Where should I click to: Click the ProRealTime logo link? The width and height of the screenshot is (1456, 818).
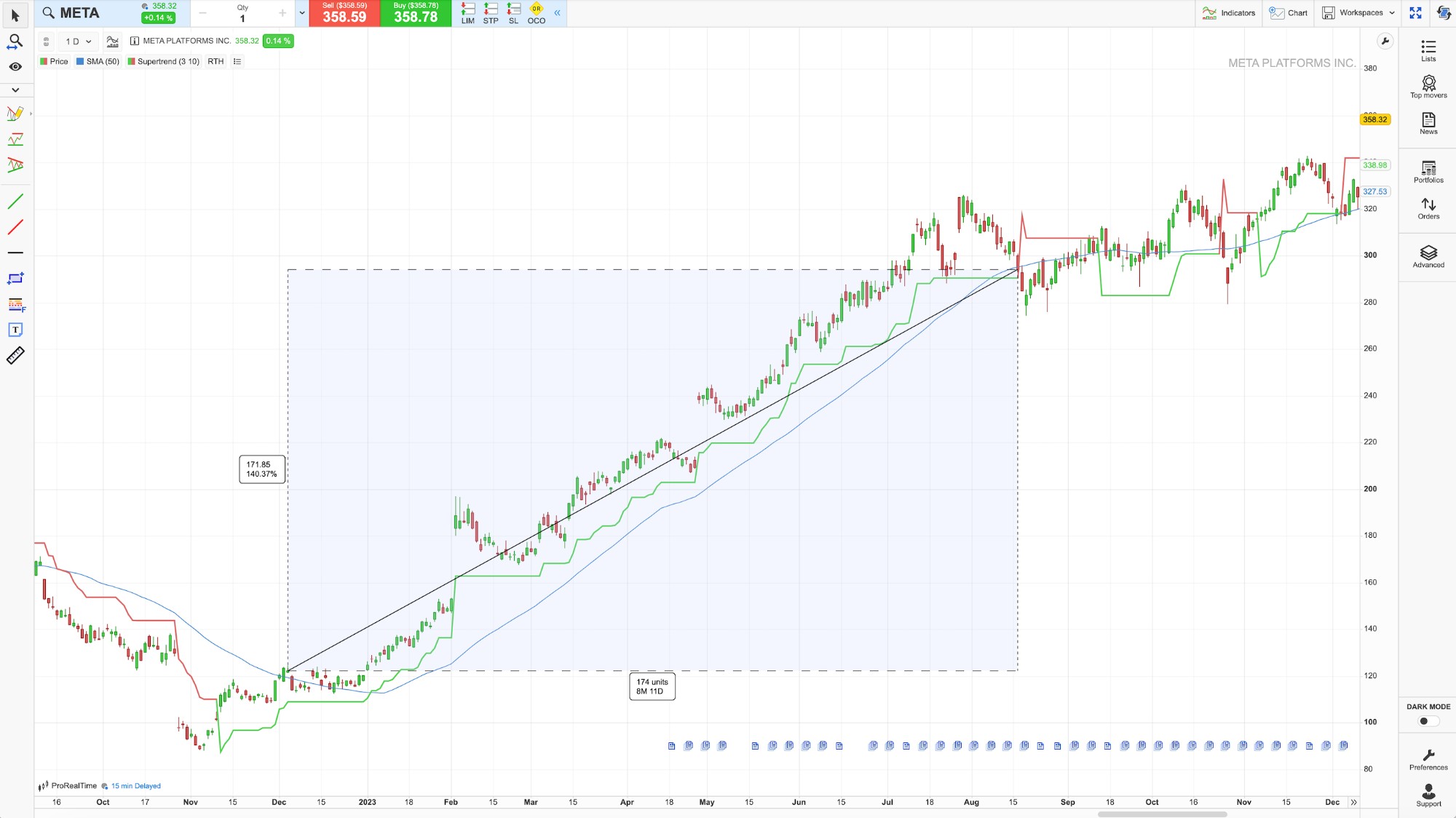[x=68, y=786]
